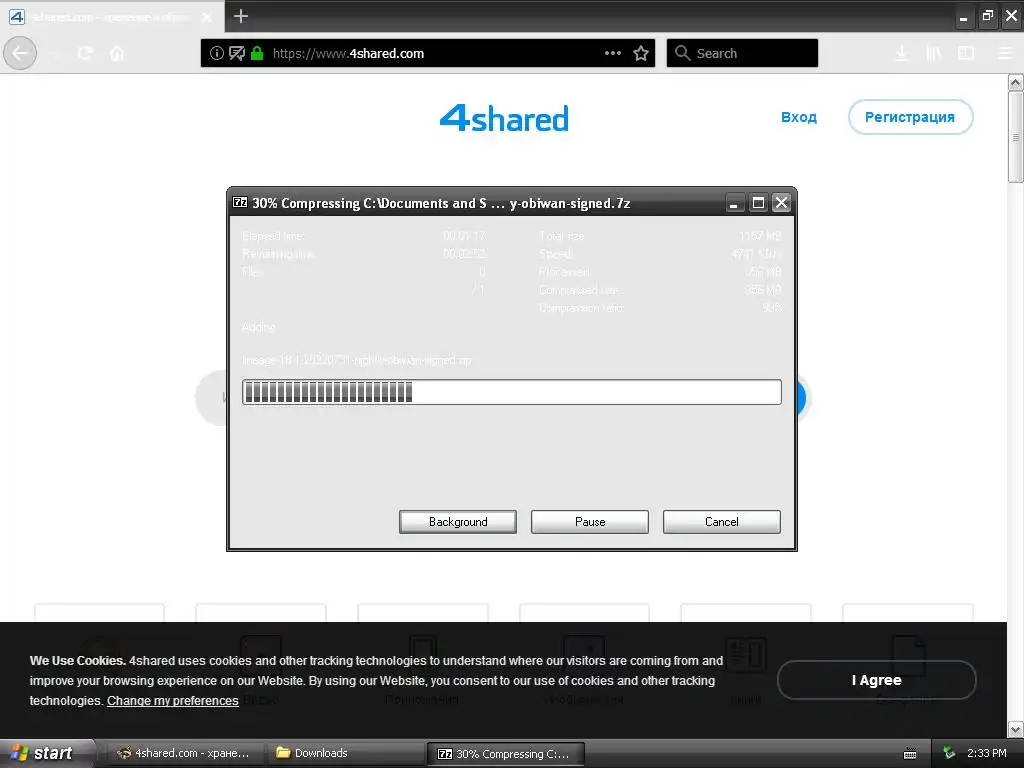Maximize the 7-Zip compressing dialog

pyautogui.click(x=758, y=203)
